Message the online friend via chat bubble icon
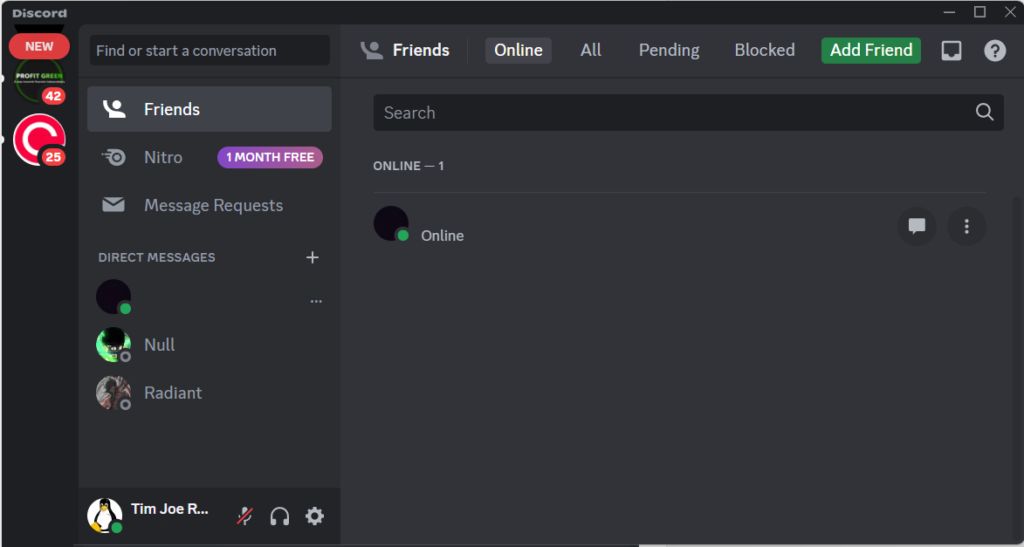 [917, 227]
